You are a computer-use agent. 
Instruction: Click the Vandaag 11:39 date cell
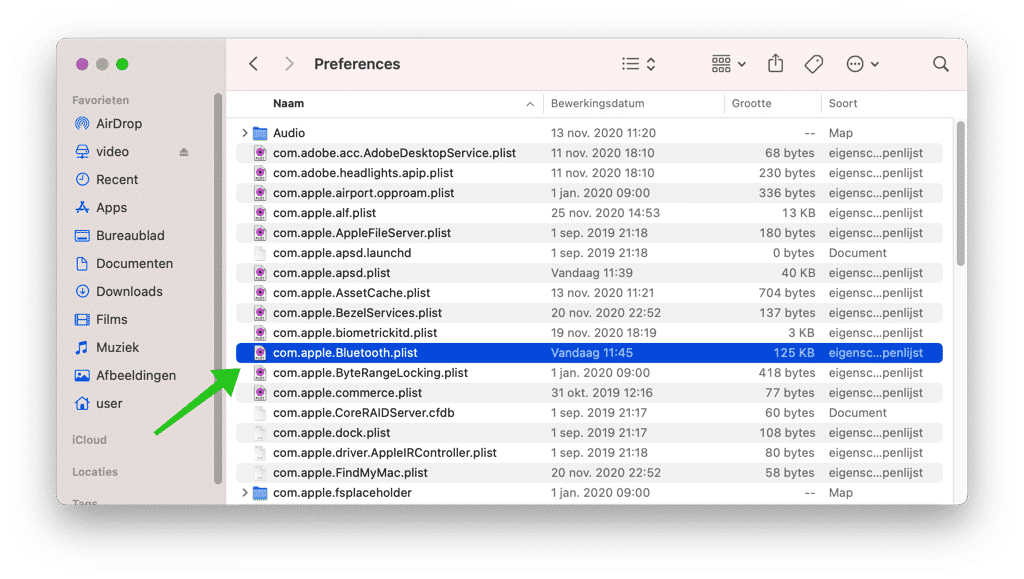click(592, 273)
